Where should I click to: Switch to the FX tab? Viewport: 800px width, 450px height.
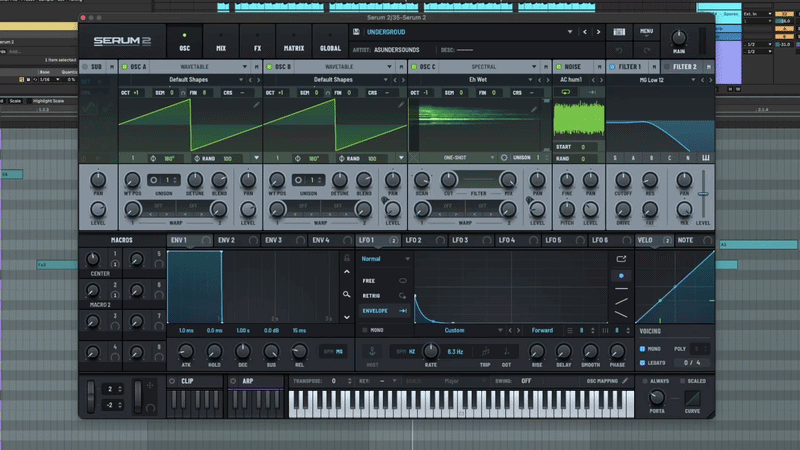coord(257,42)
